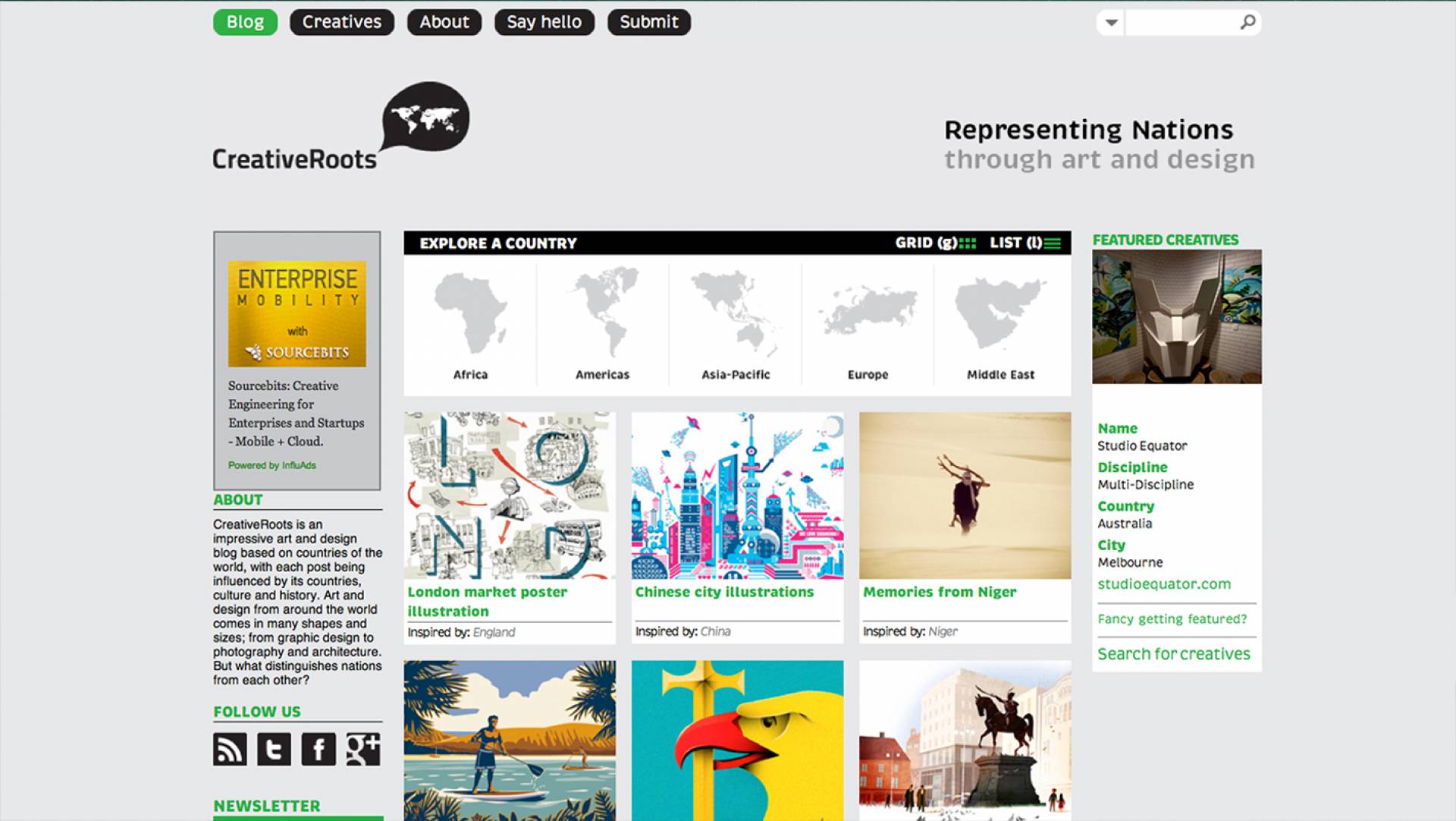Click the CreativeRoots speech bubble logo
Viewport: 1456px width, 821px height.
pyautogui.click(x=425, y=116)
